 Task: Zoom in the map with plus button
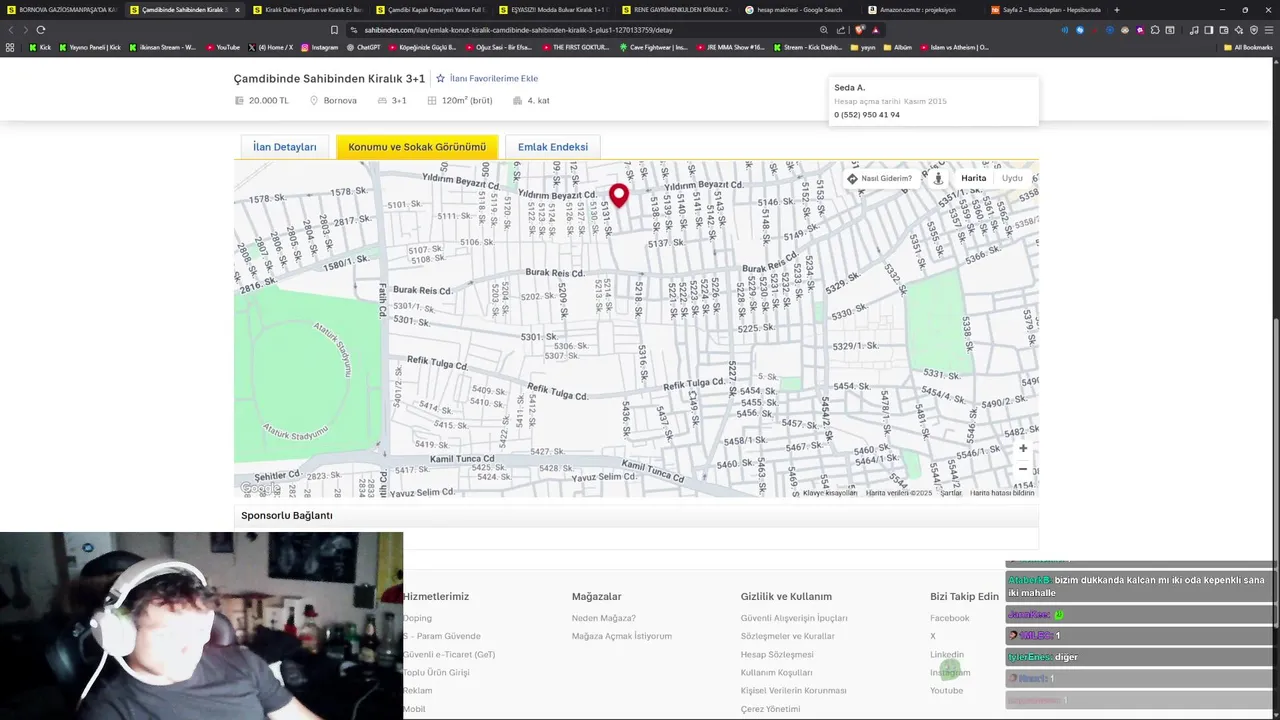click(x=1022, y=448)
